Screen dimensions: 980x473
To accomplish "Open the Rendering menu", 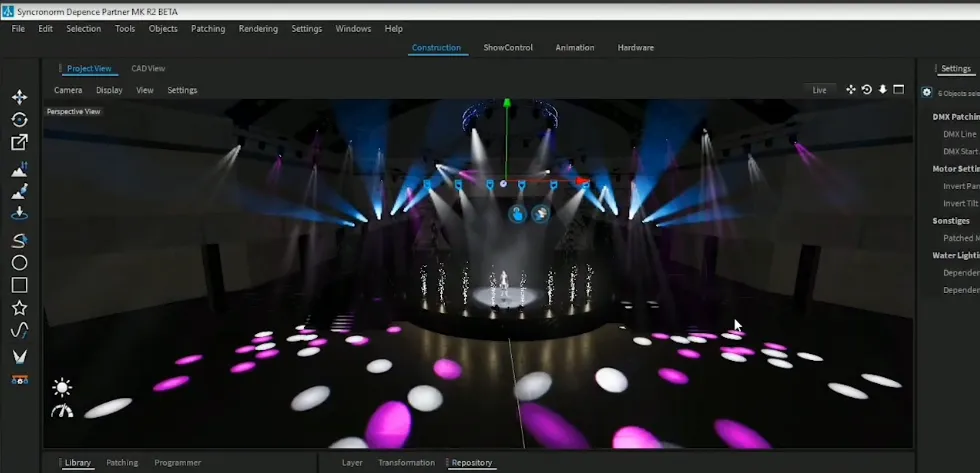I will [258, 29].
